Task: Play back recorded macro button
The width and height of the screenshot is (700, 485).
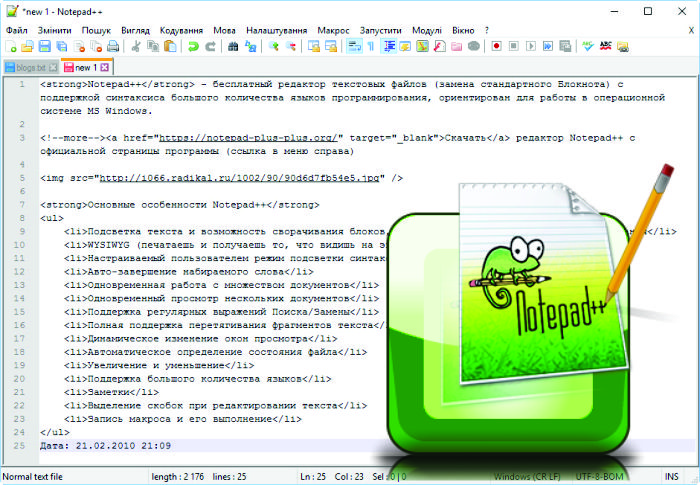Action: click(x=531, y=46)
